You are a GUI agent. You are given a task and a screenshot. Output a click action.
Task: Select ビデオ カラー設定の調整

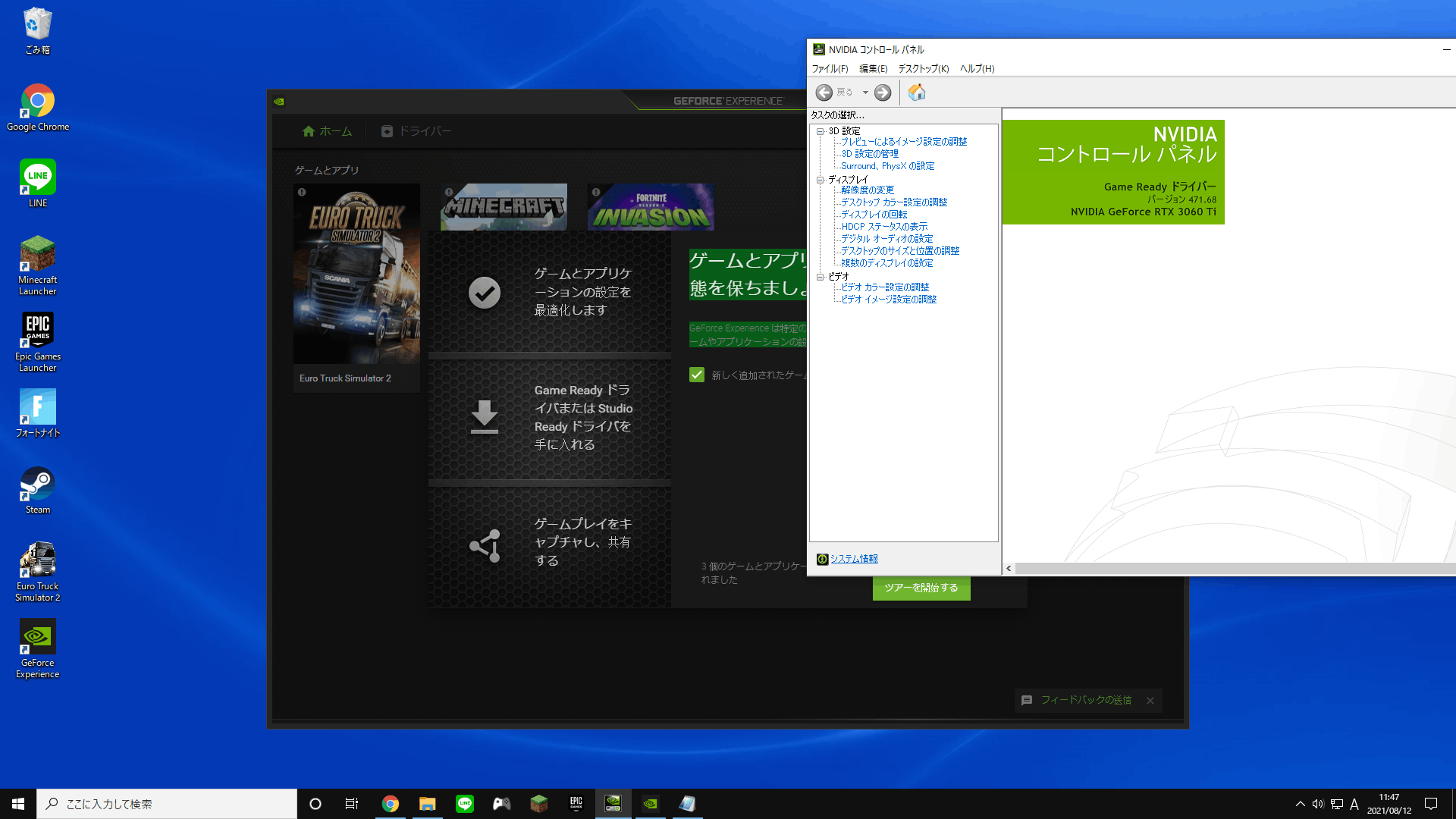tap(885, 287)
